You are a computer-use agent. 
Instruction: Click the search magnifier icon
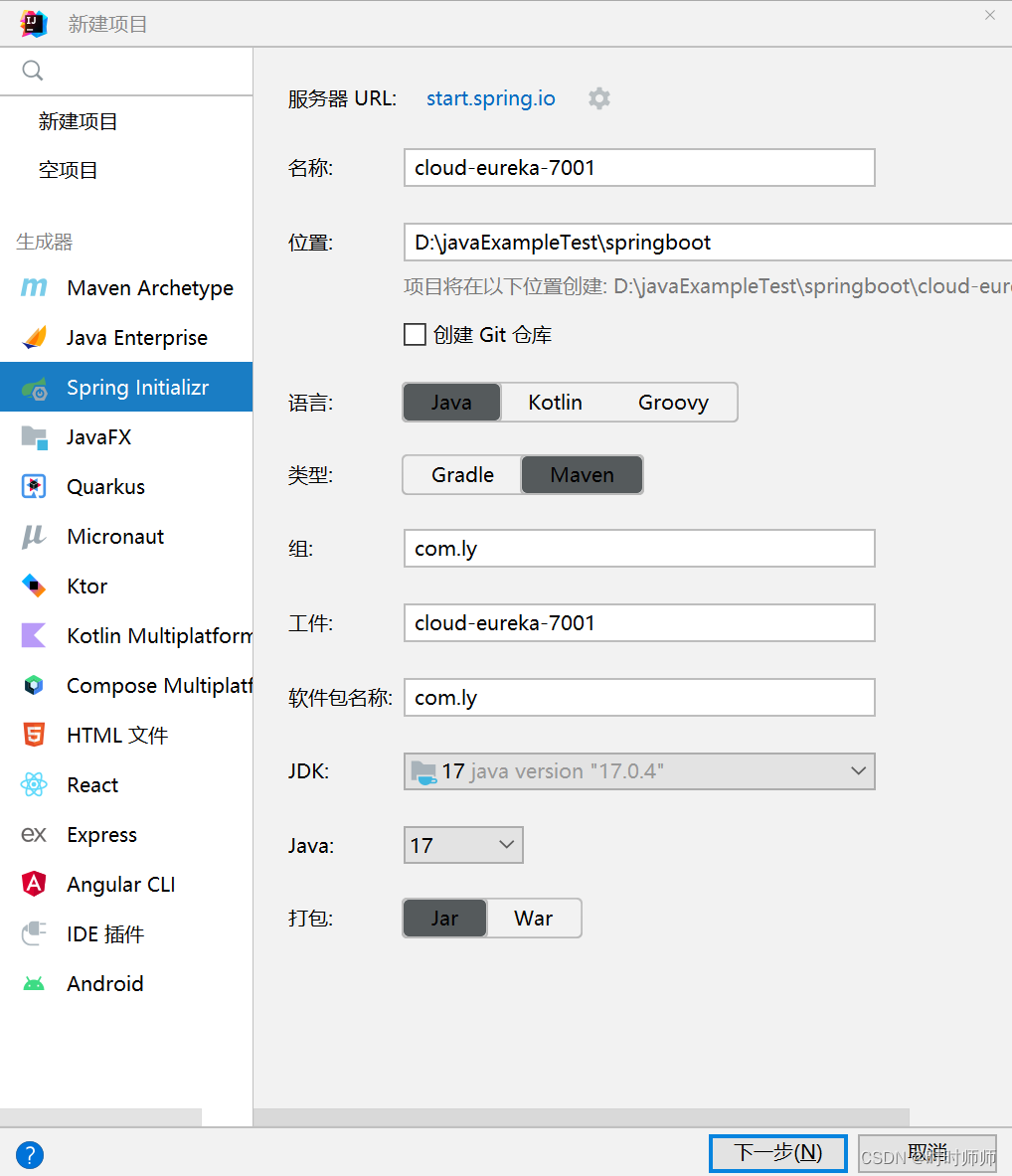pyautogui.click(x=32, y=71)
